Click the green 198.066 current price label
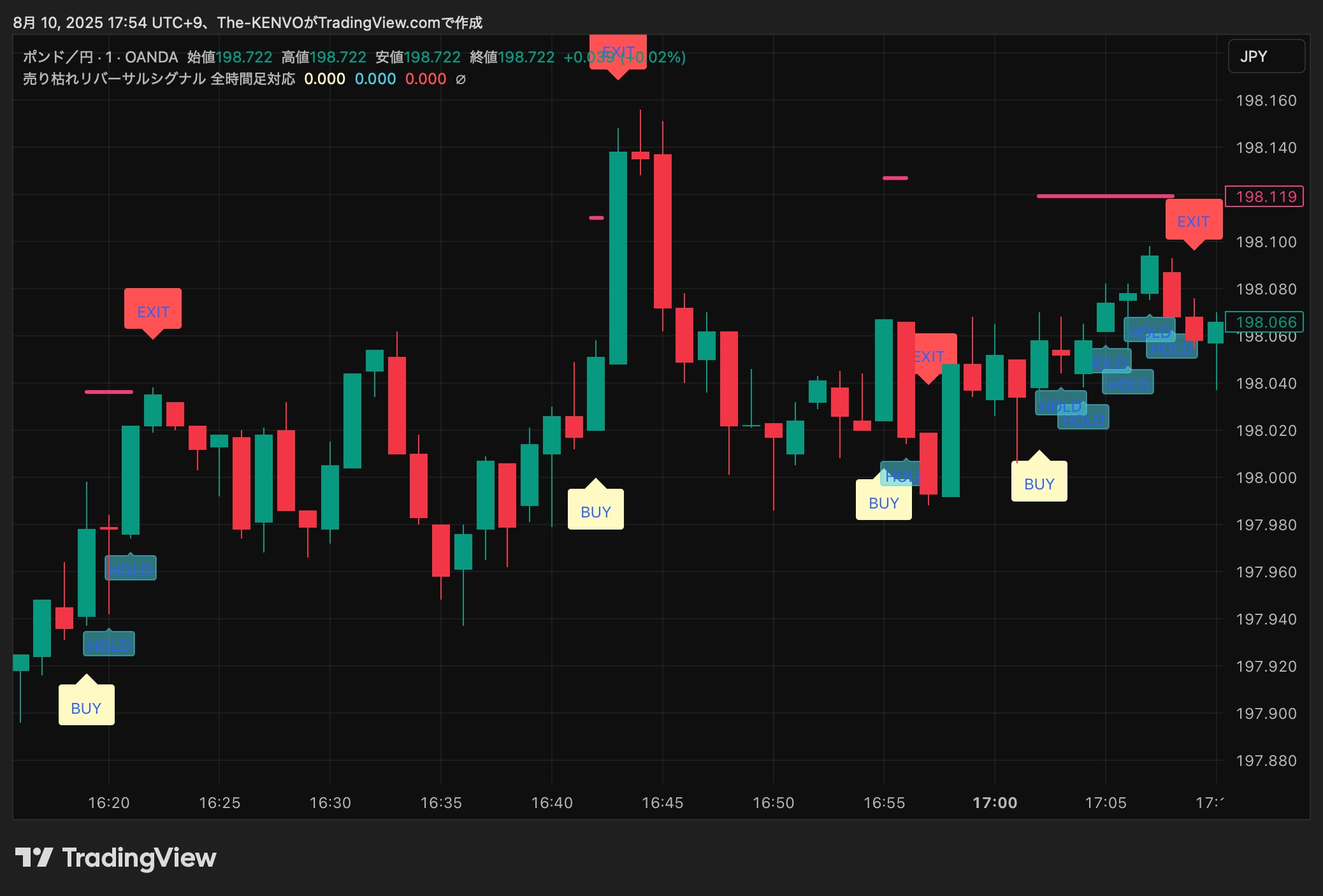 [1265, 322]
